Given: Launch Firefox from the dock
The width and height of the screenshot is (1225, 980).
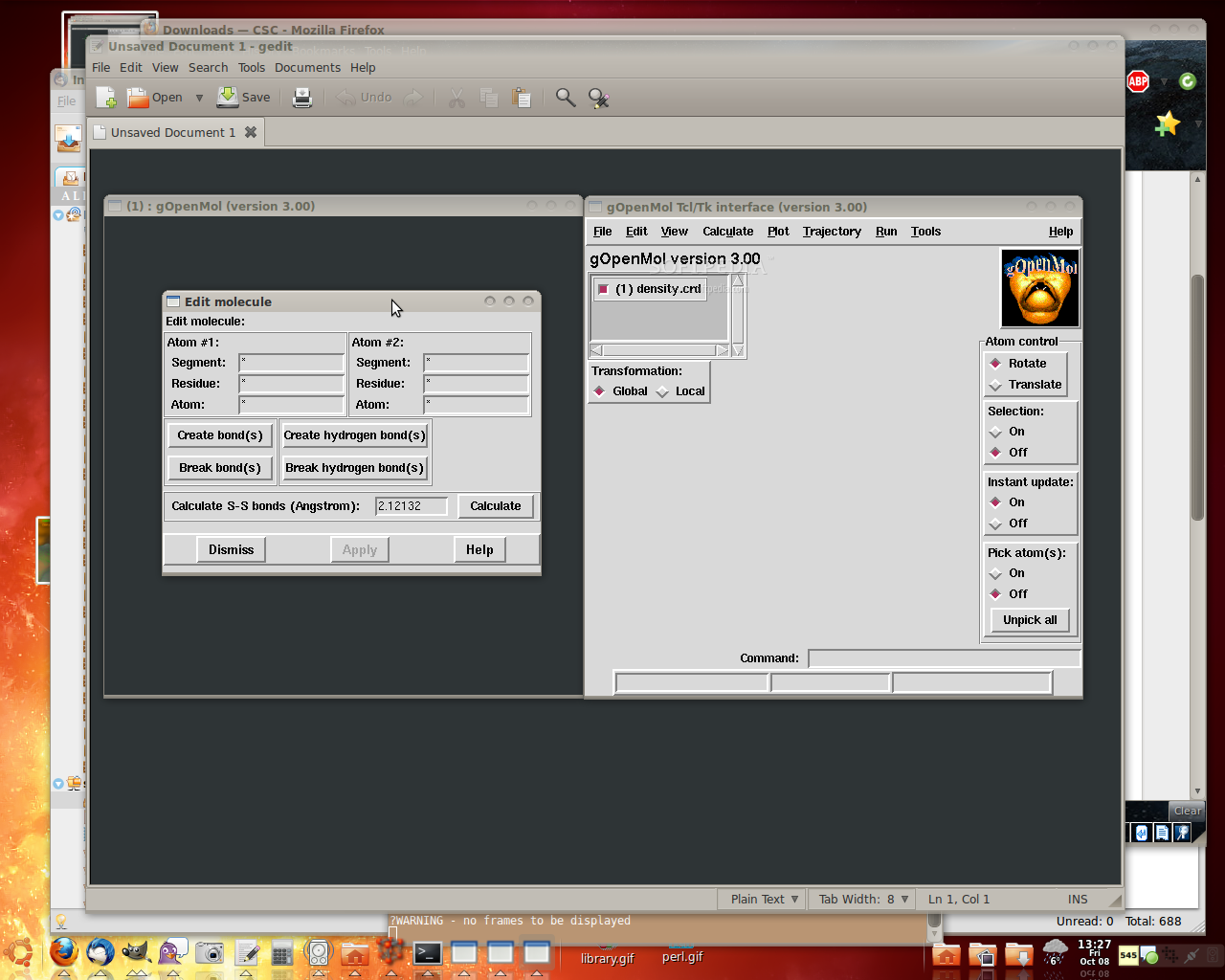Looking at the screenshot, I should tap(63, 952).
